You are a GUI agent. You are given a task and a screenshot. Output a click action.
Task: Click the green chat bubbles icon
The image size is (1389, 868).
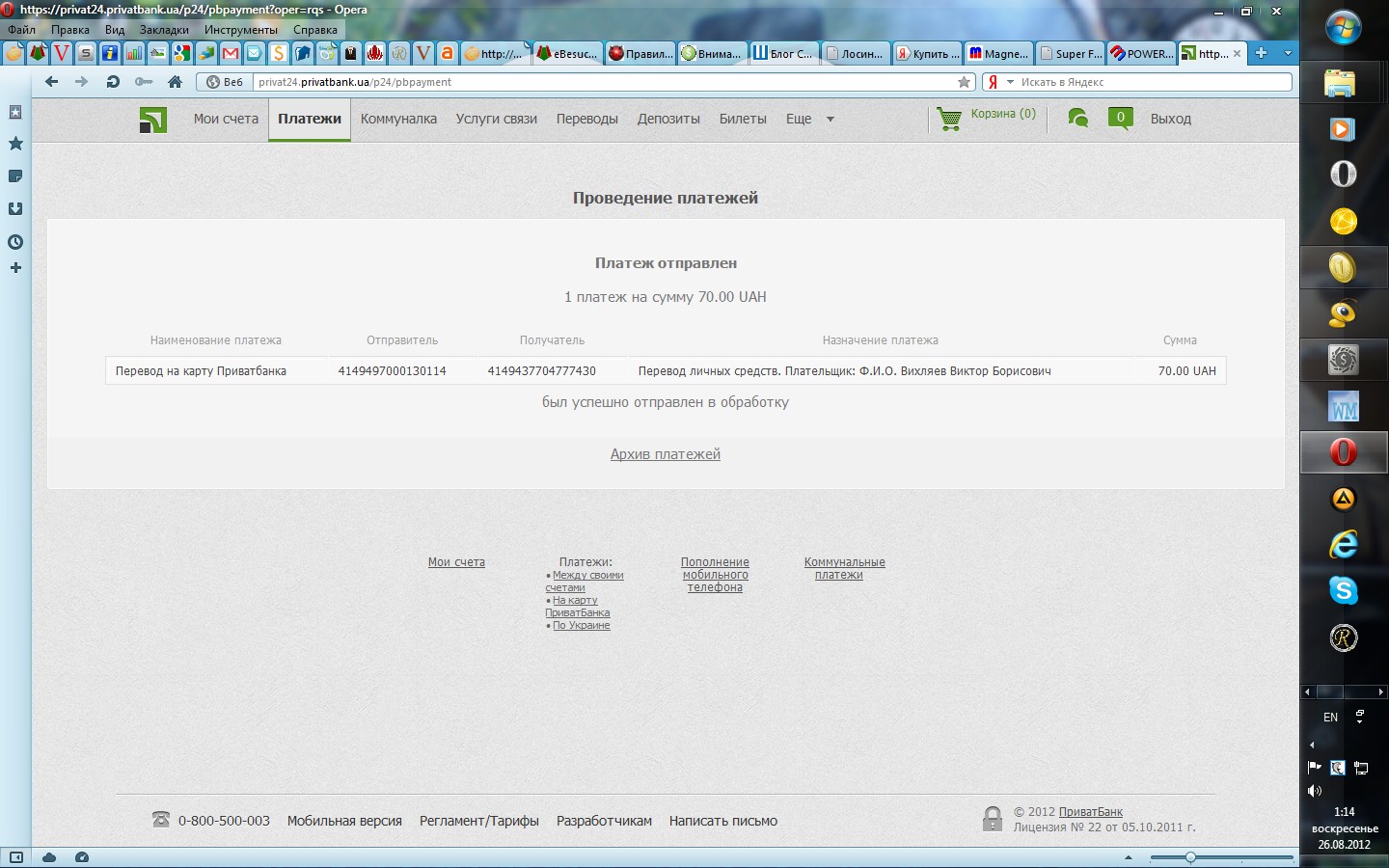click(x=1078, y=119)
